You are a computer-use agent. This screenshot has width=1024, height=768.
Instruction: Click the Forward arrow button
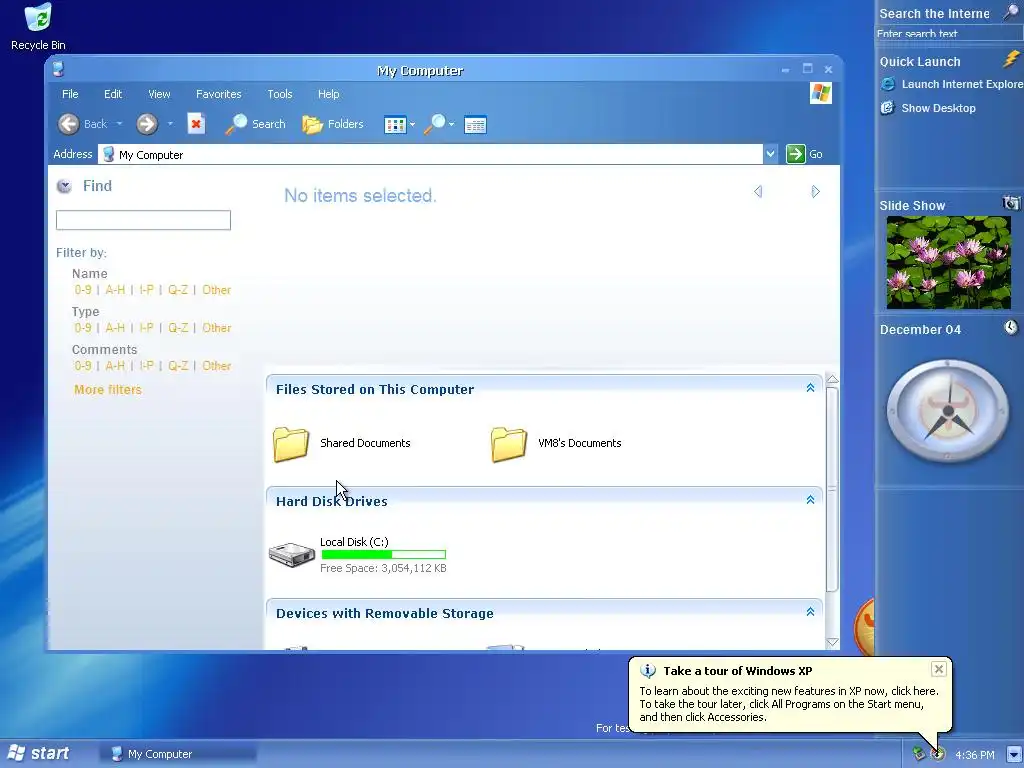pos(147,124)
